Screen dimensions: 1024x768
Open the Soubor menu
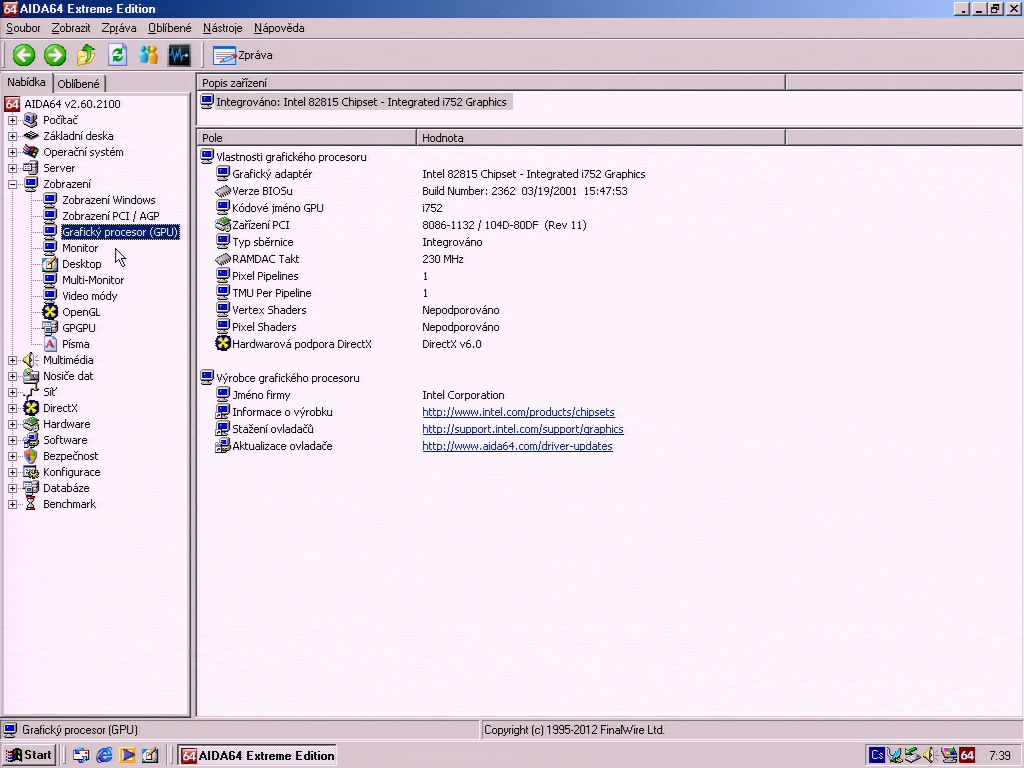[23, 28]
